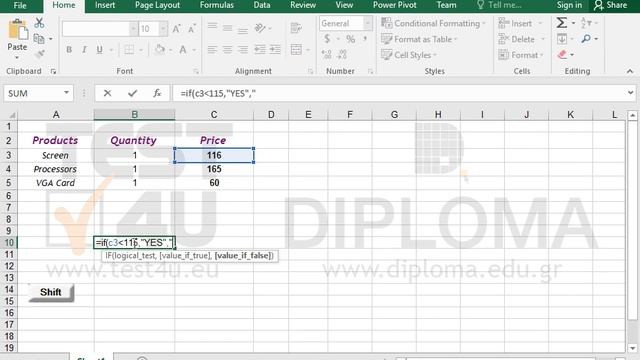The height and width of the screenshot is (360, 640).
Task: Toggle Align Right
Action: click(242, 50)
